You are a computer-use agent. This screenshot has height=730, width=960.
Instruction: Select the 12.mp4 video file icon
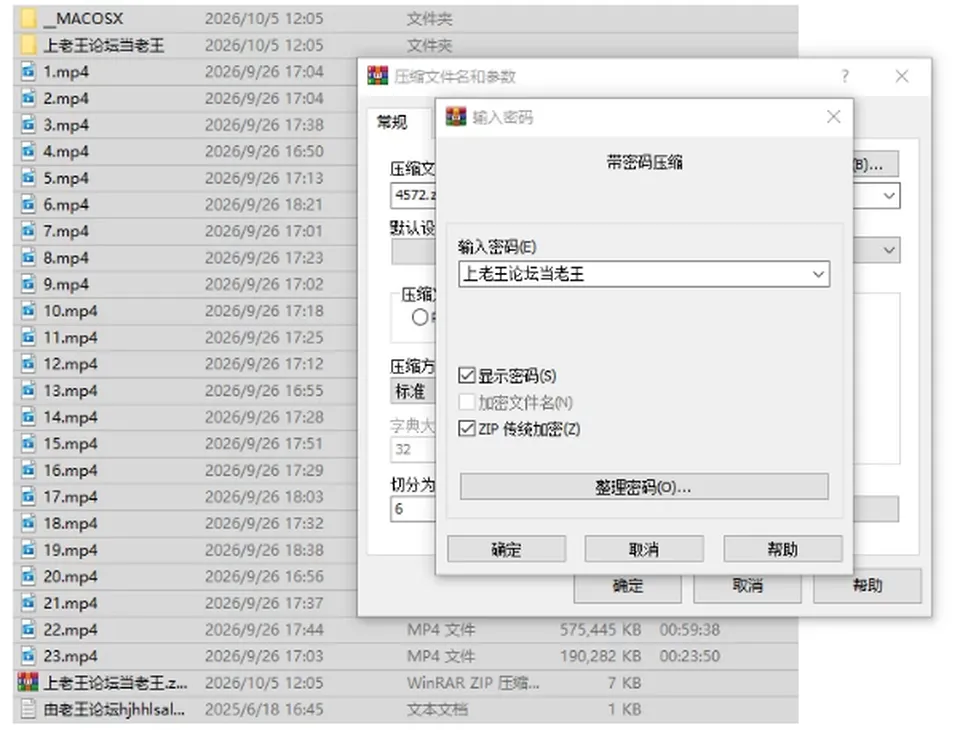tap(28, 364)
